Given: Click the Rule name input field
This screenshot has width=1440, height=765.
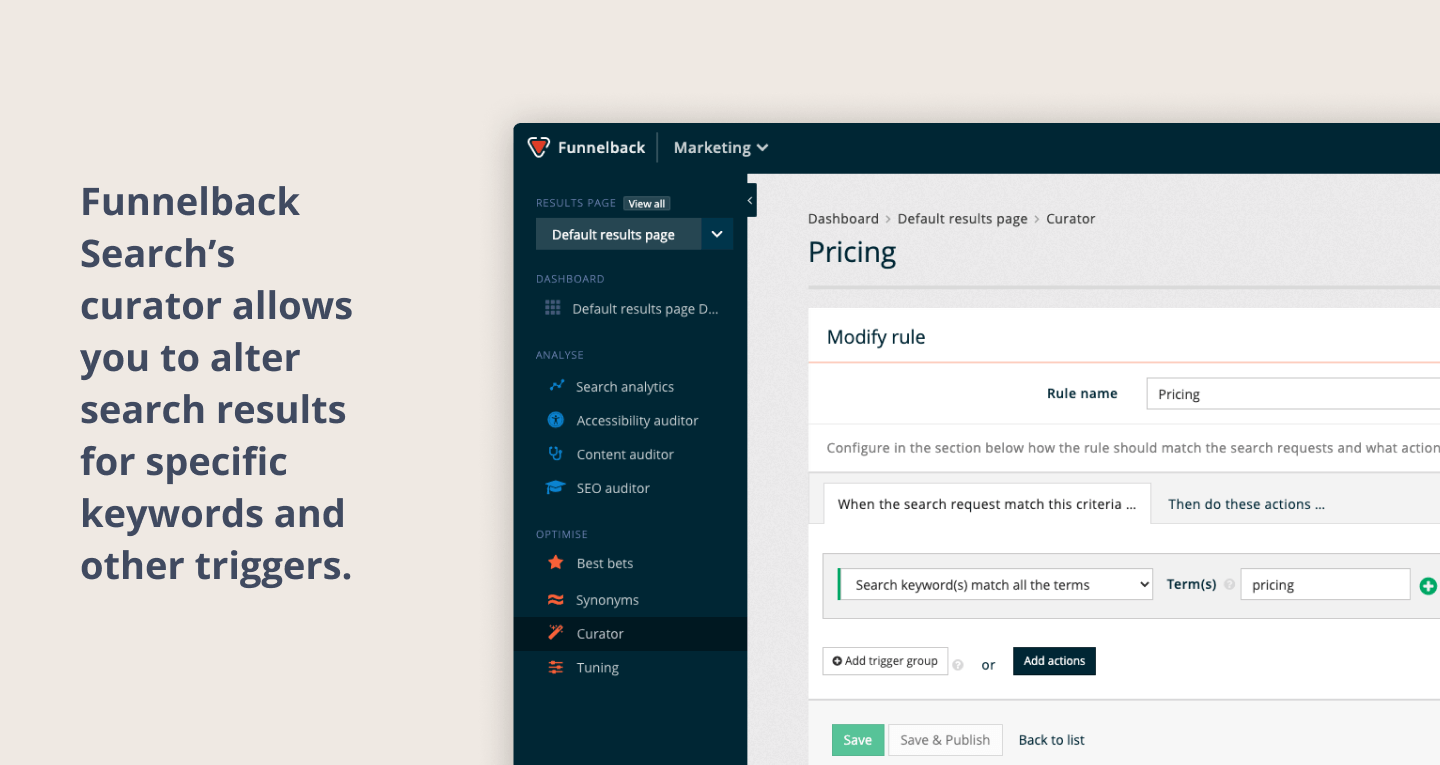Looking at the screenshot, I should coord(1293,394).
